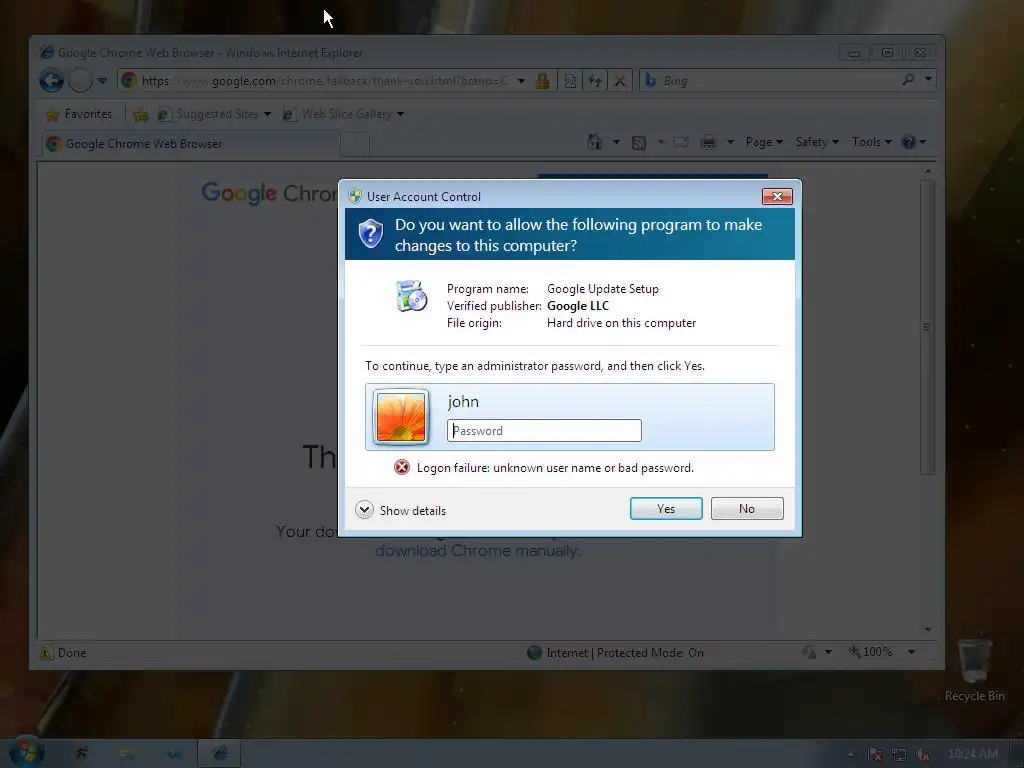Select the Google Chrome Web Browser tab

[193, 144]
